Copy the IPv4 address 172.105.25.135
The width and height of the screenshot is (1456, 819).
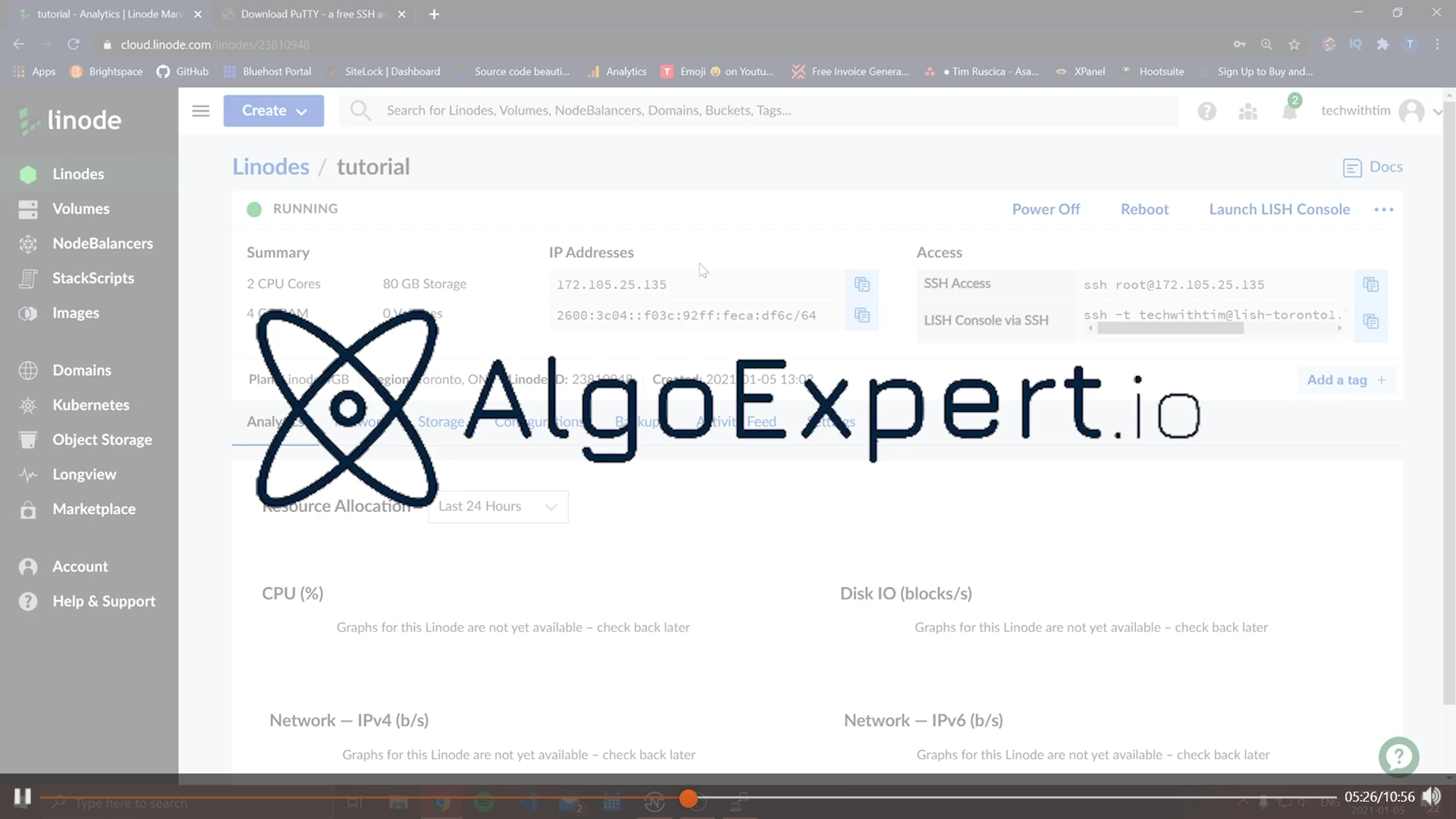861,284
